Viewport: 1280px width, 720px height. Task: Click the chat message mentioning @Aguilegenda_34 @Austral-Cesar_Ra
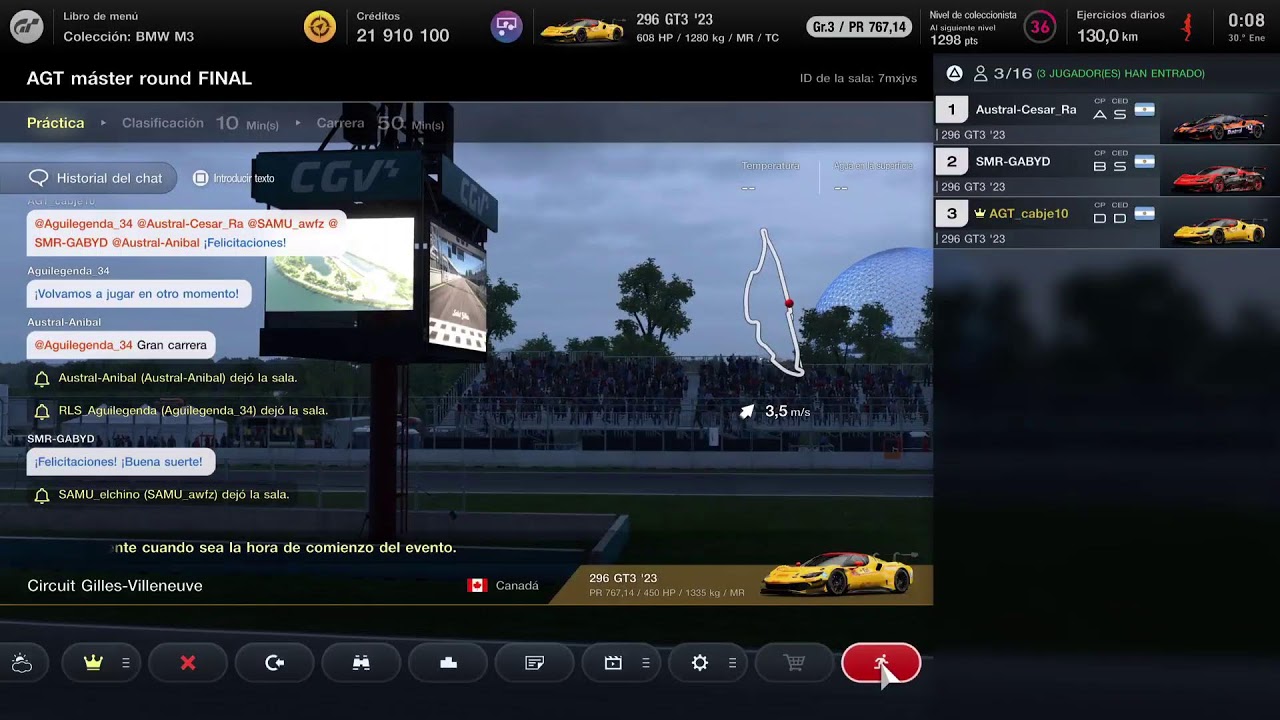pyautogui.click(x=187, y=233)
